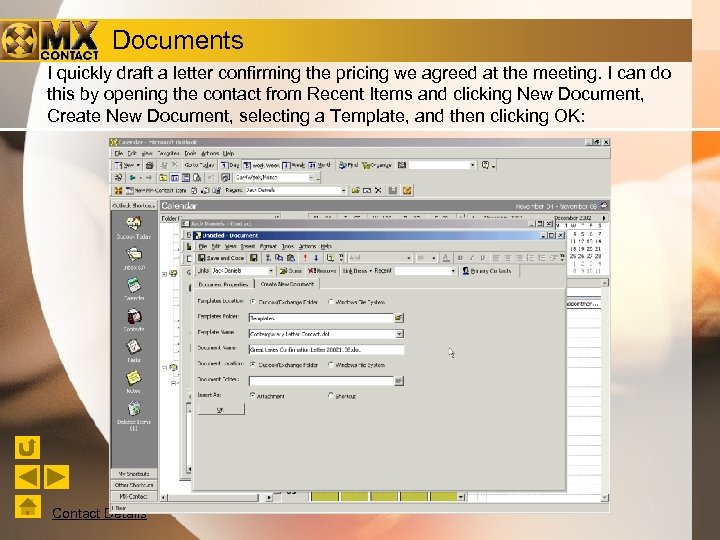
Task: Click the font color icon
Action: (445, 258)
